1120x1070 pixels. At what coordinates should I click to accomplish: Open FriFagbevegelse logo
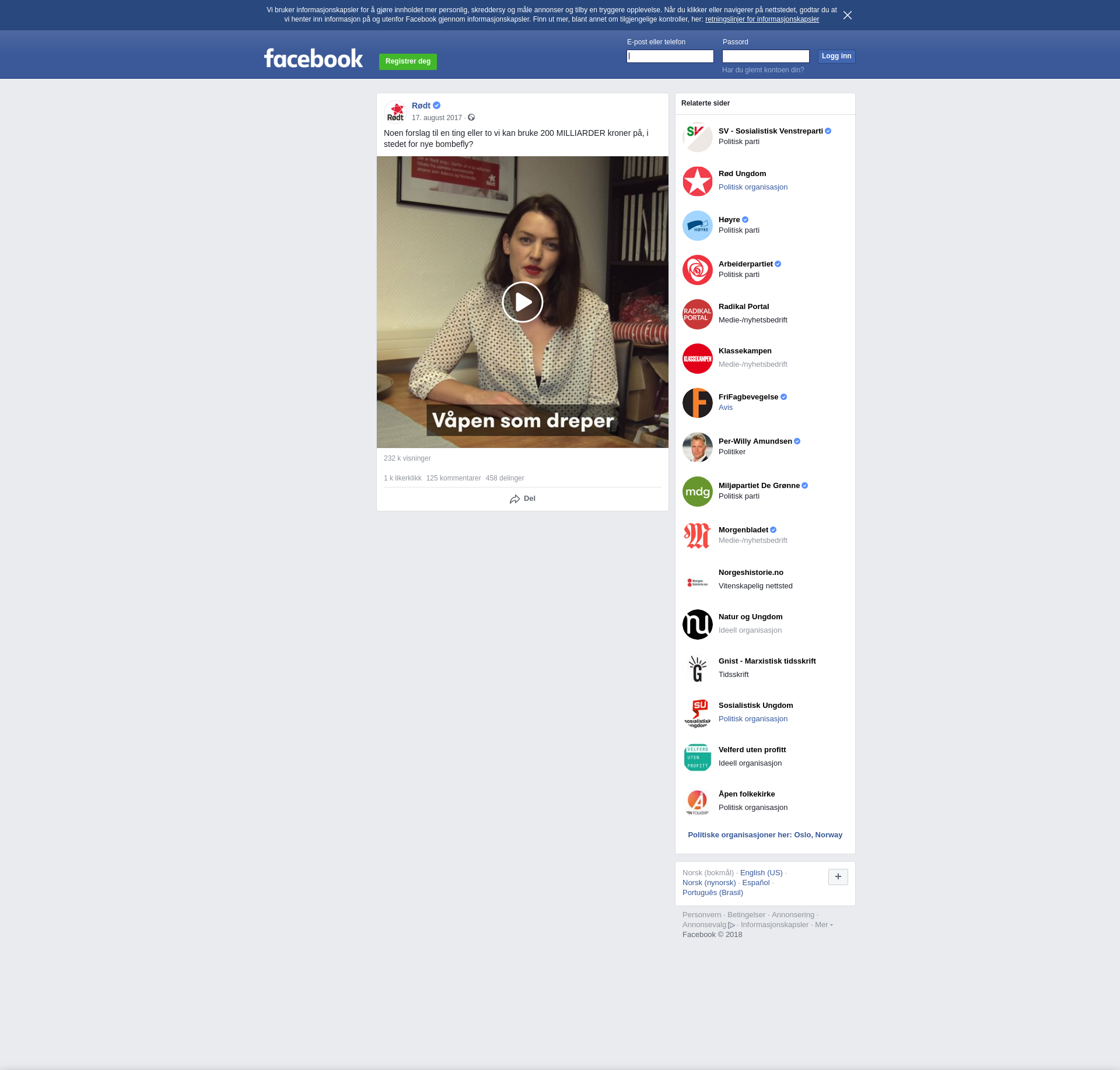point(698,403)
